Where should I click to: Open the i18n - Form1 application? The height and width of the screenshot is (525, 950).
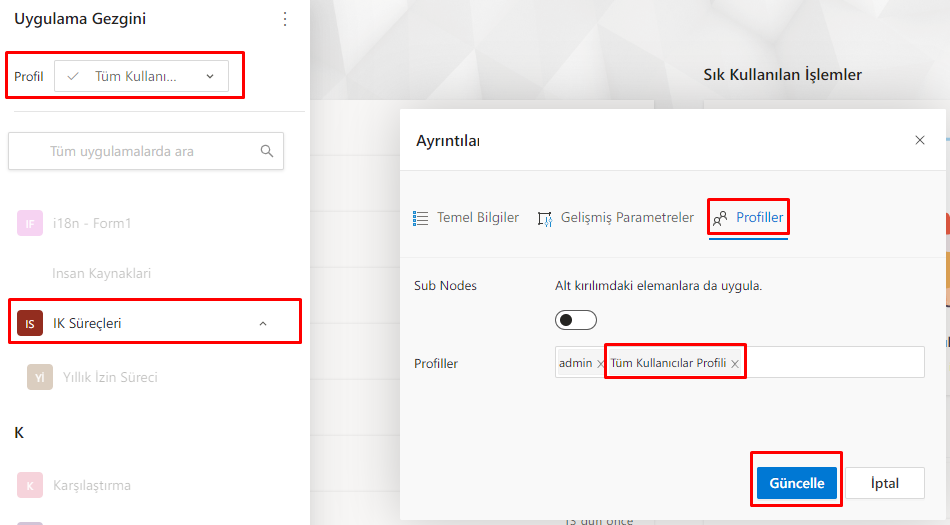pyautogui.click(x=92, y=223)
